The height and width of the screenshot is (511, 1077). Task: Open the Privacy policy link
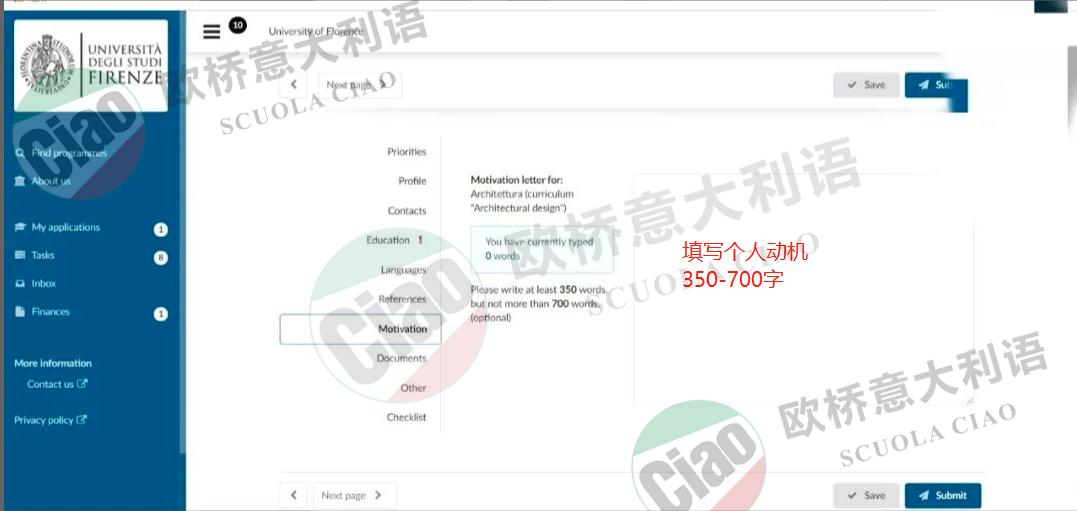[51, 420]
